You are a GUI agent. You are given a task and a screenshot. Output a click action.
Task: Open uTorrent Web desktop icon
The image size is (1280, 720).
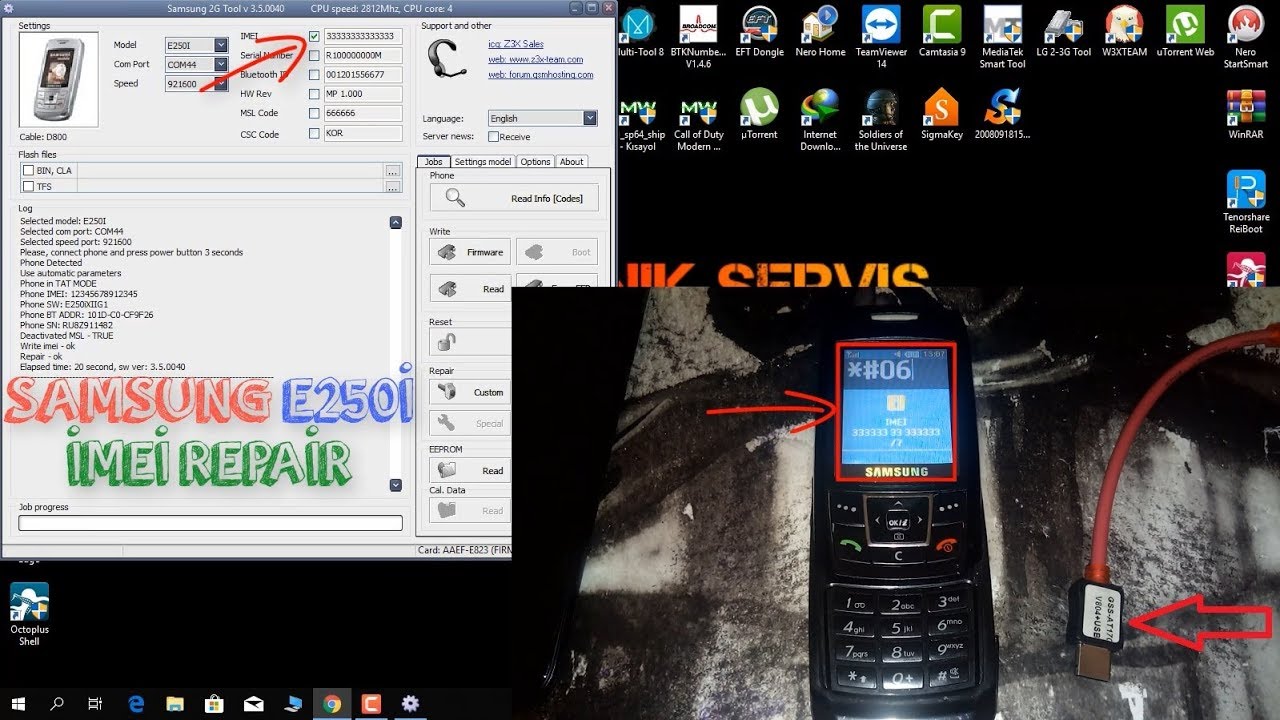point(1185,31)
